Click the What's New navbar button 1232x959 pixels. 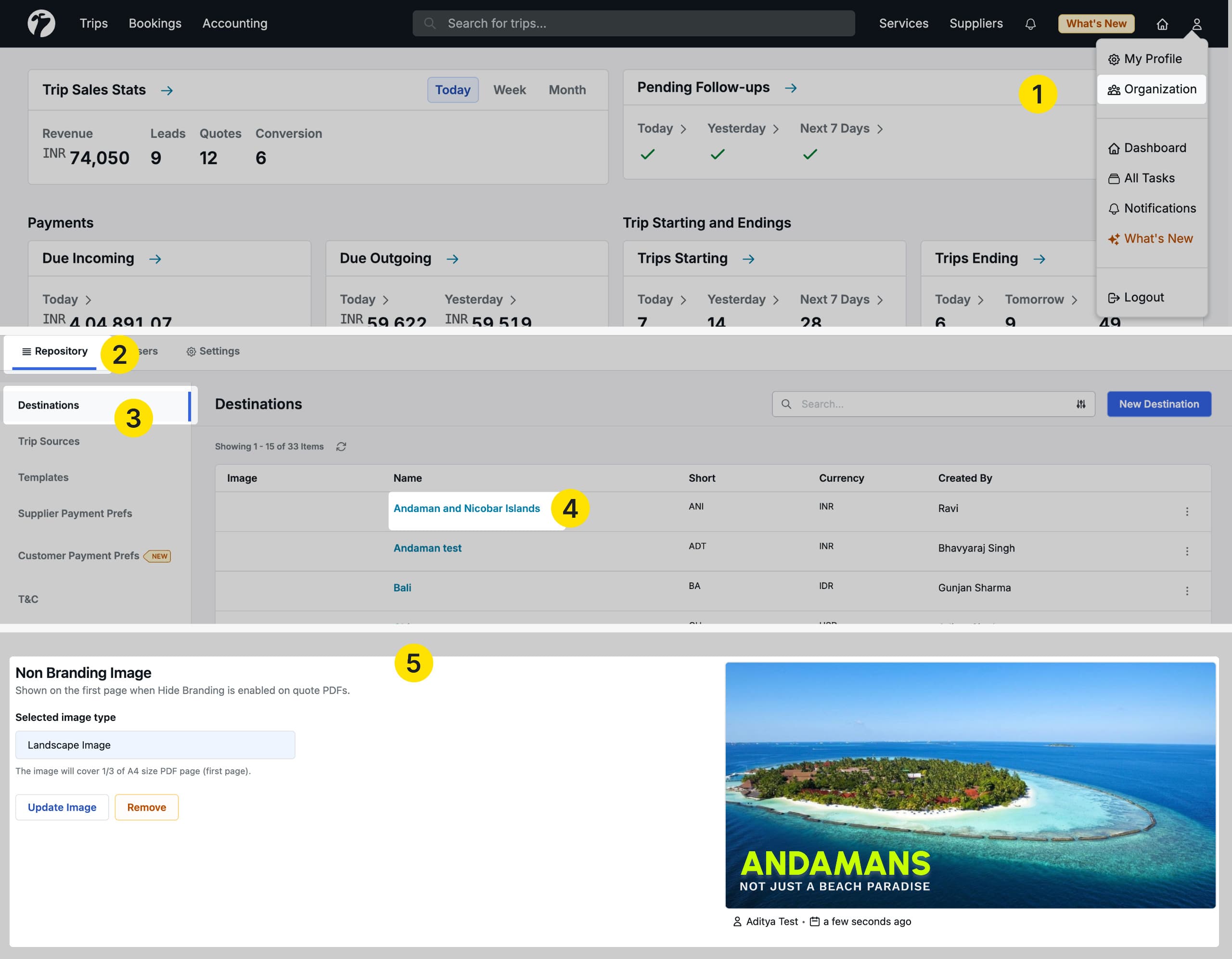point(1095,24)
